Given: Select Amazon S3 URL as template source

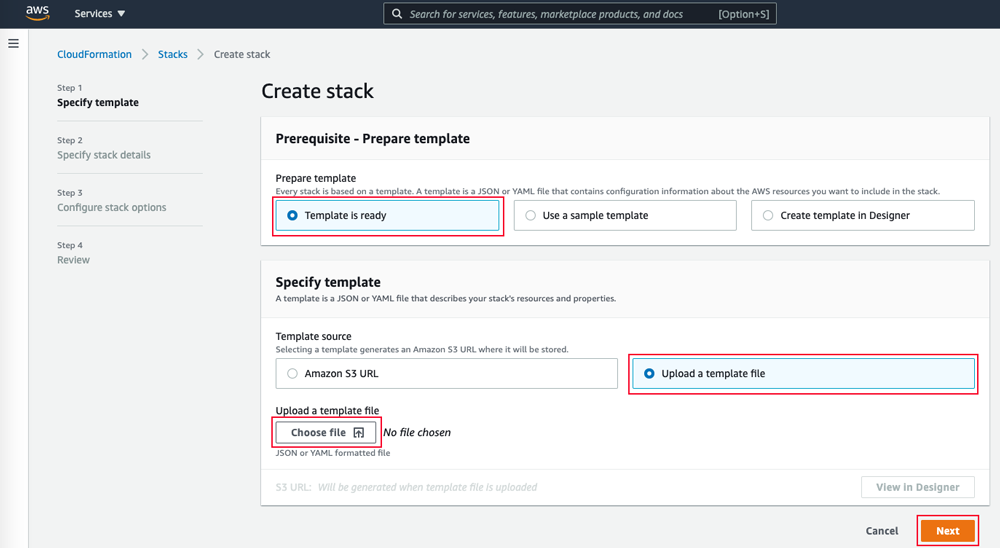Looking at the screenshot, I should coord(446,373).
